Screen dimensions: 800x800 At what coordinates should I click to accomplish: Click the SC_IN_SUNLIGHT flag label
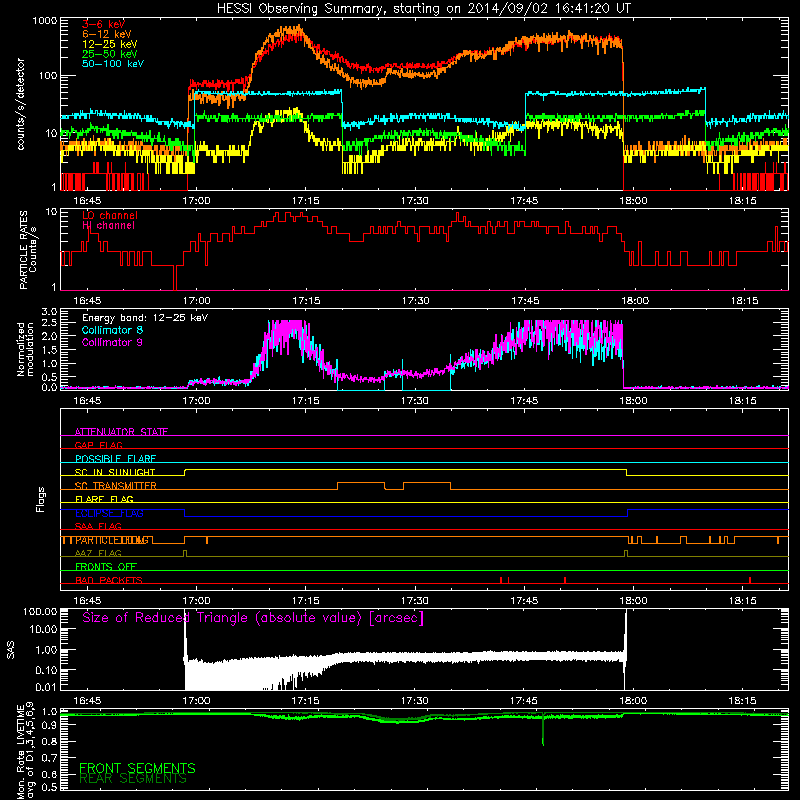point(115,472)
